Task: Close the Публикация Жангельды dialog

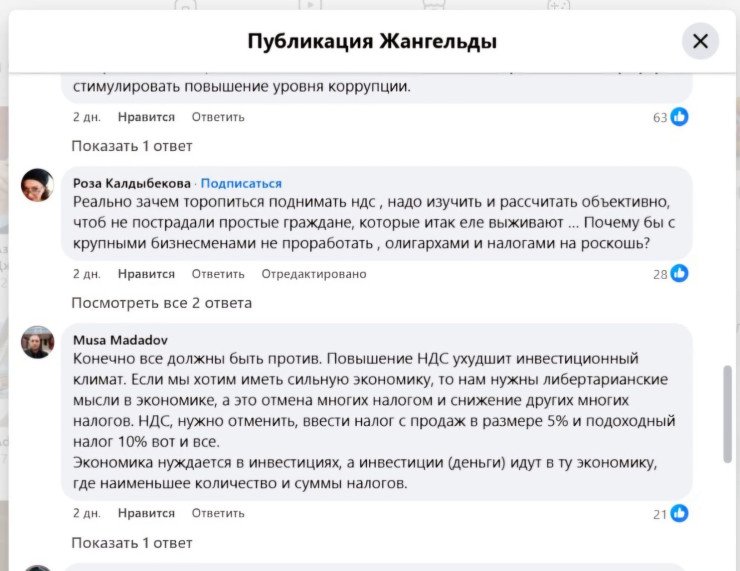Action: tap(700, 41)
